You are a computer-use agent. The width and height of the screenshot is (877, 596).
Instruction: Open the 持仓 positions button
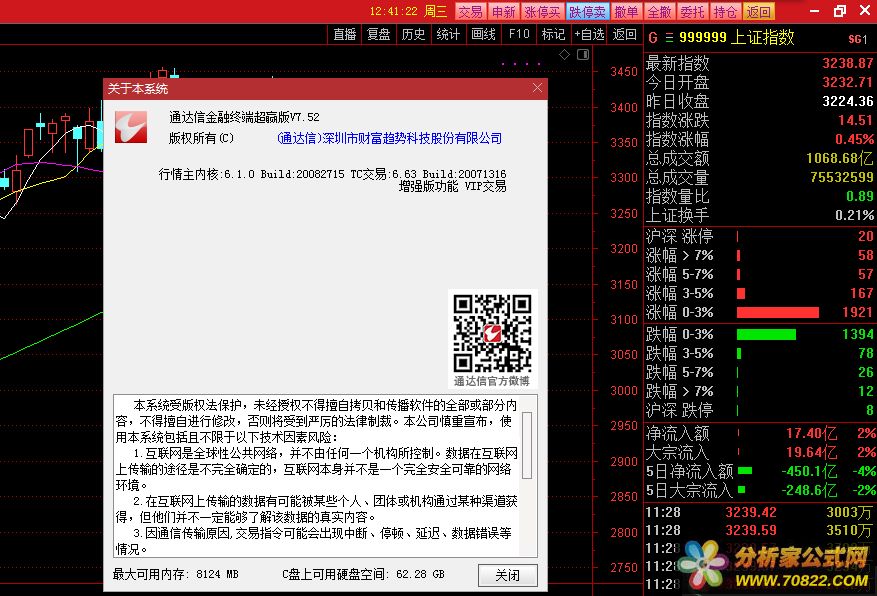pyautogui.click(x=725, y=12)
